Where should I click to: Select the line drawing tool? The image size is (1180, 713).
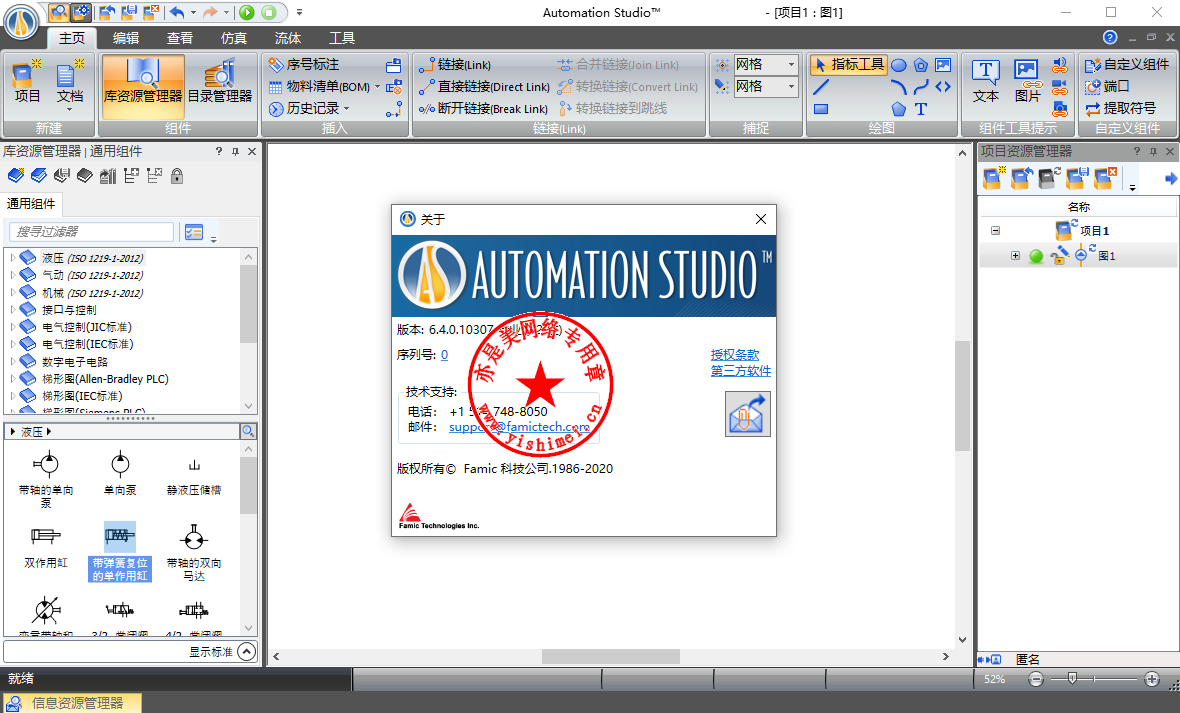pyautogui.click(x=821, y=87)
